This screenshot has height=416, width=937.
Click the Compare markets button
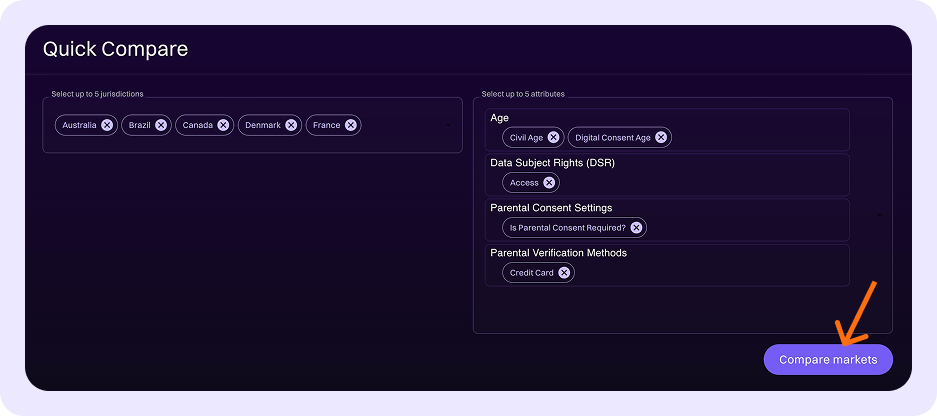click(827, 360)
